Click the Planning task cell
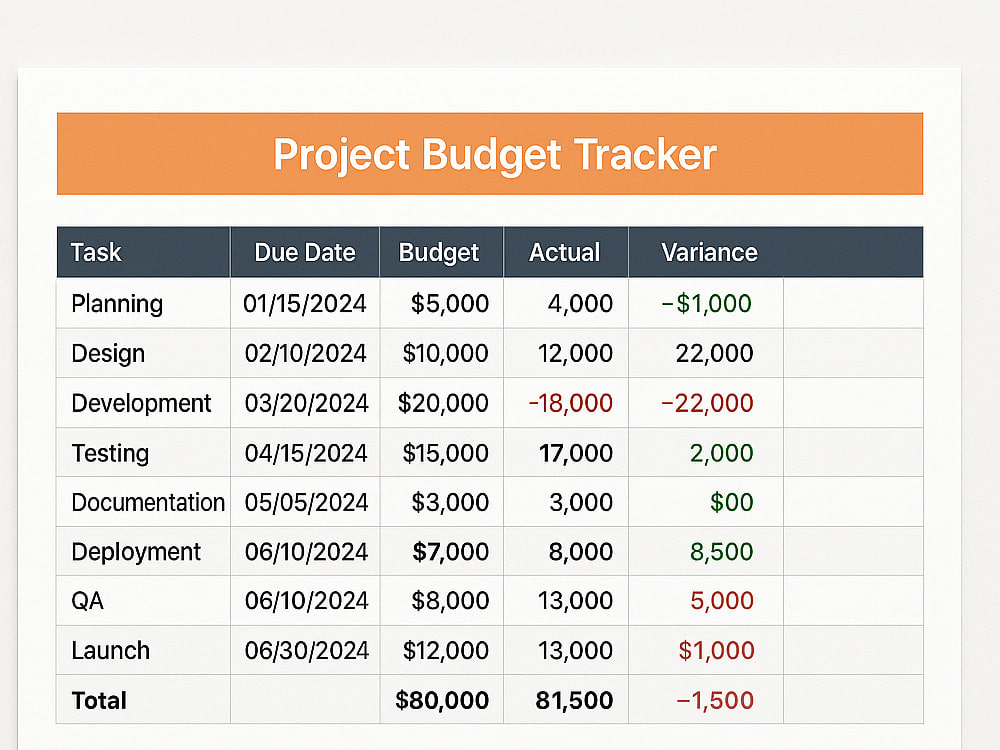Image resolution: width=1000 pixels, height=750 pixels. click(x=143, y=303)
